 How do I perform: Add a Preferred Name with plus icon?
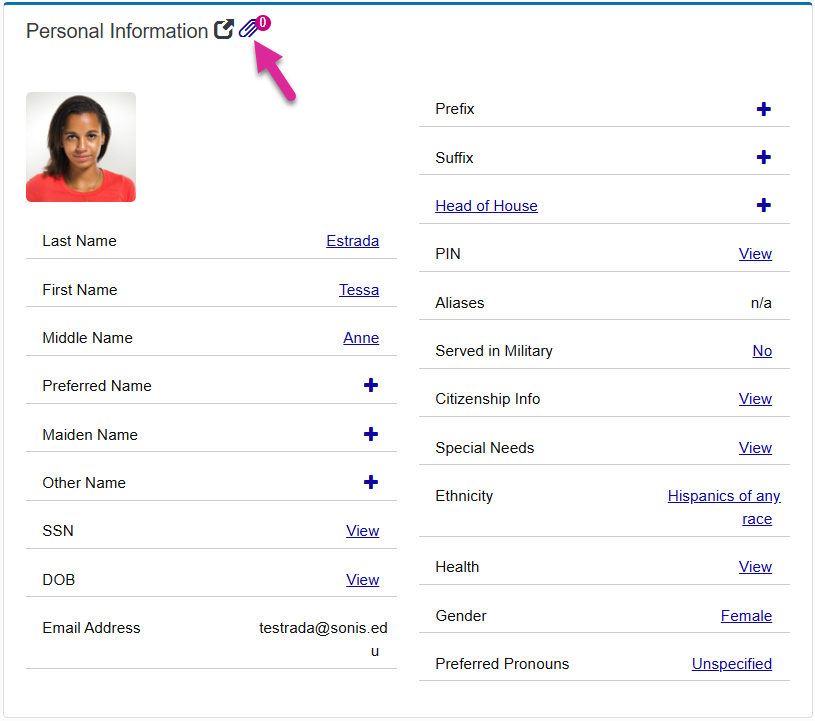point(370,385)
